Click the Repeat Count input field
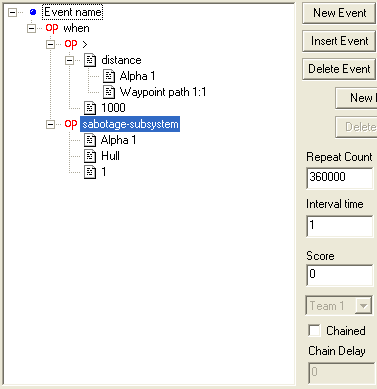This screenshot has height=389, width=377. tap(340, 178)
